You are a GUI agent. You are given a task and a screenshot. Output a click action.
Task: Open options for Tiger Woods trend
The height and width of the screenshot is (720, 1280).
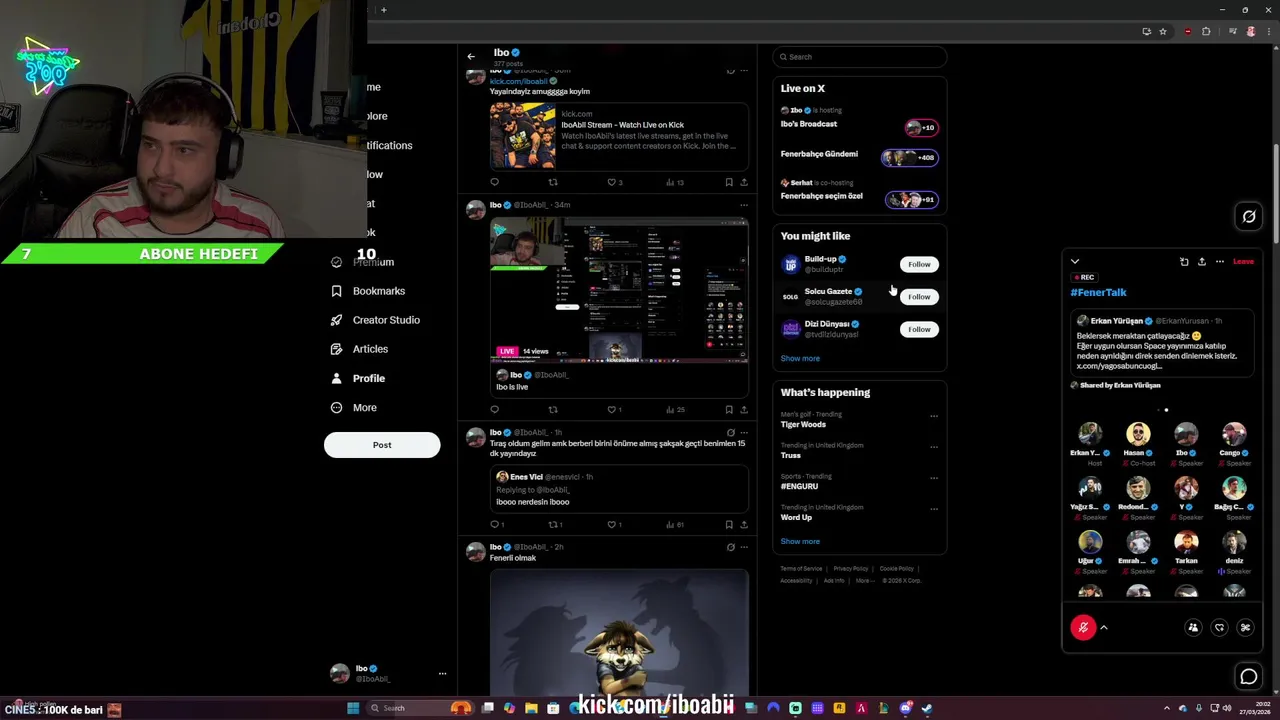(934, 415)
